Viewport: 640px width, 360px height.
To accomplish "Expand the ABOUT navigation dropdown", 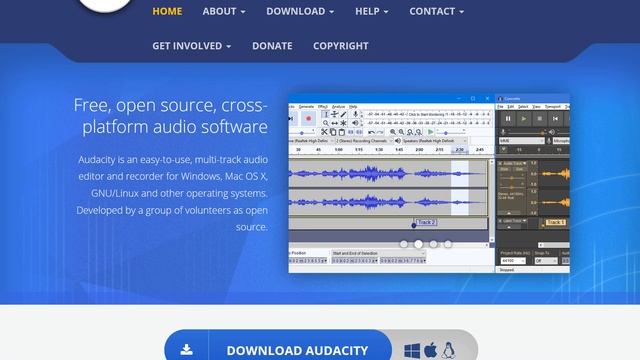I will coord(224,11).
